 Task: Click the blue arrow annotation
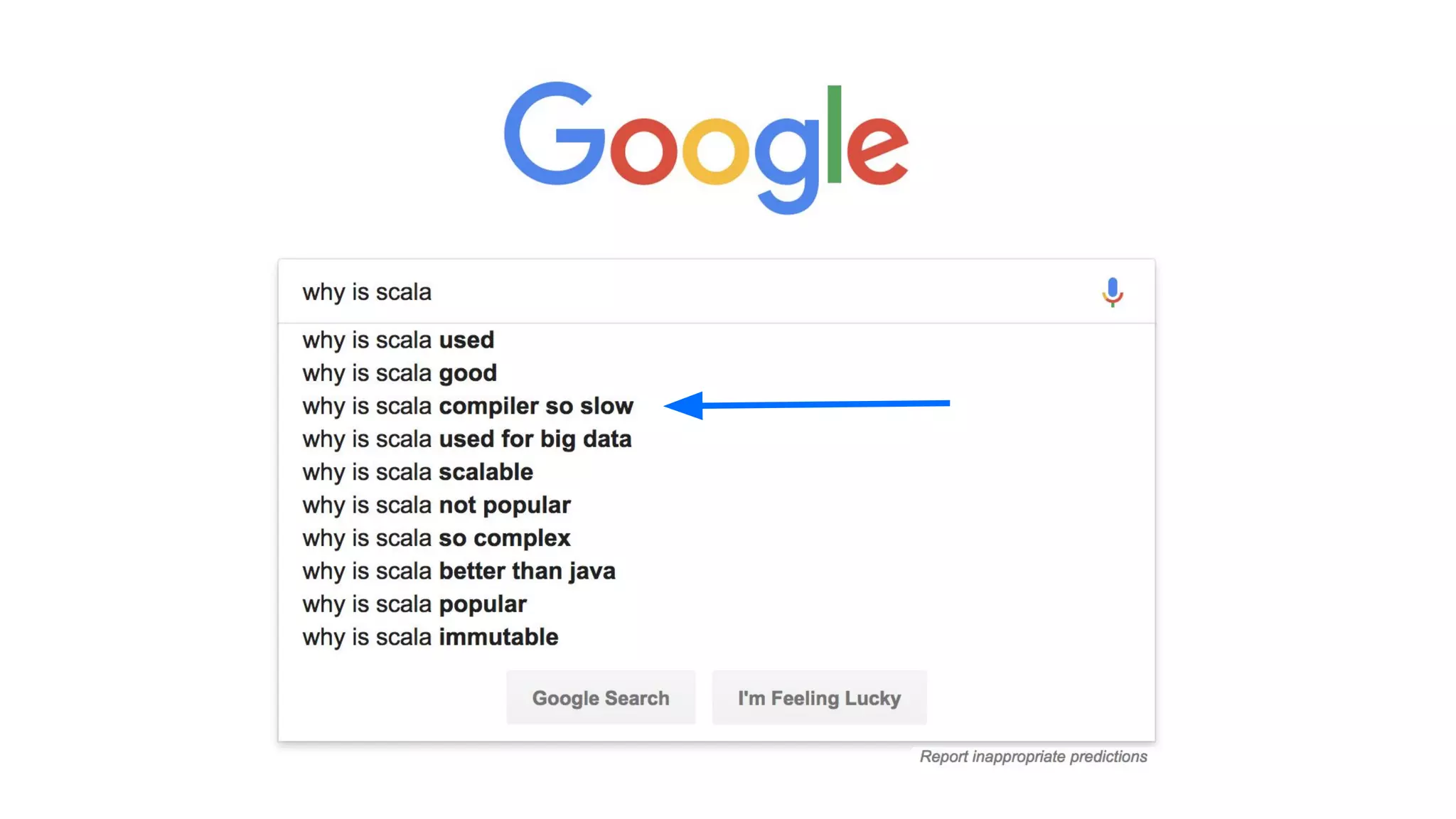[x=807, y=405]
